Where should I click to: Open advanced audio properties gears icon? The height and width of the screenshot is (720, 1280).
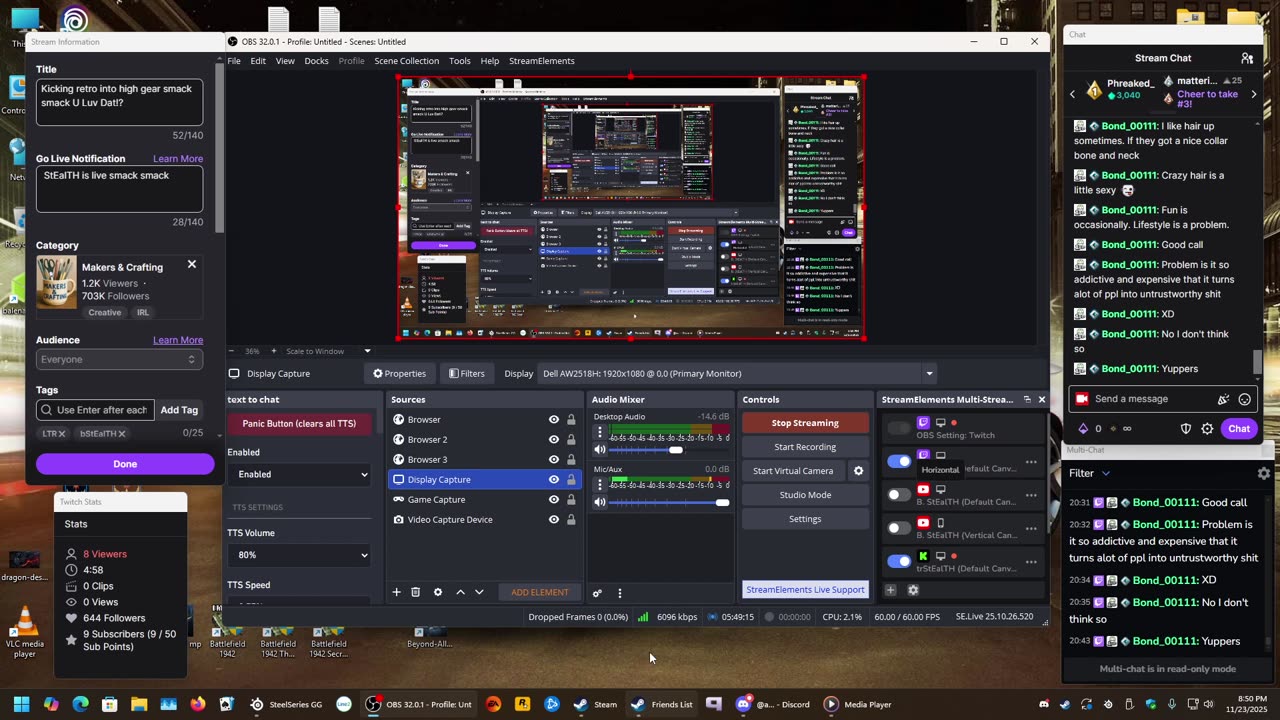pyautogui.click(x=597, y=593)
